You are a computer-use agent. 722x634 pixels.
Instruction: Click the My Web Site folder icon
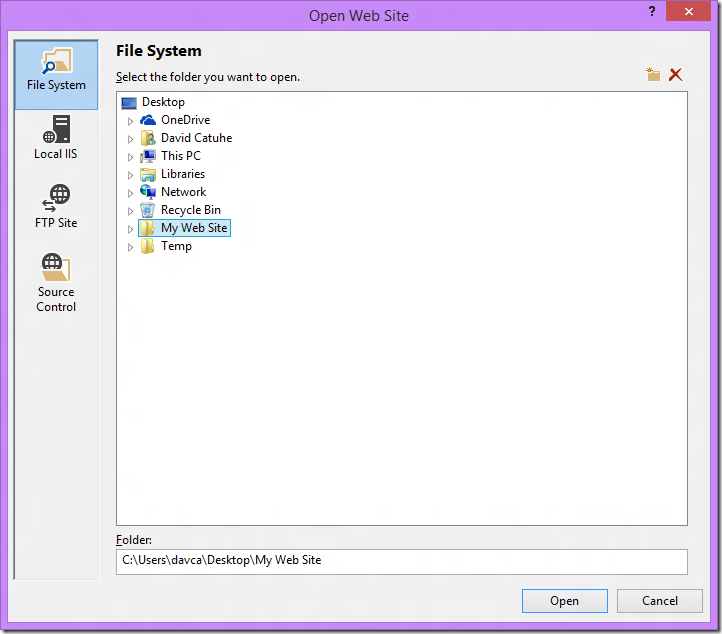tap(147, 228)
